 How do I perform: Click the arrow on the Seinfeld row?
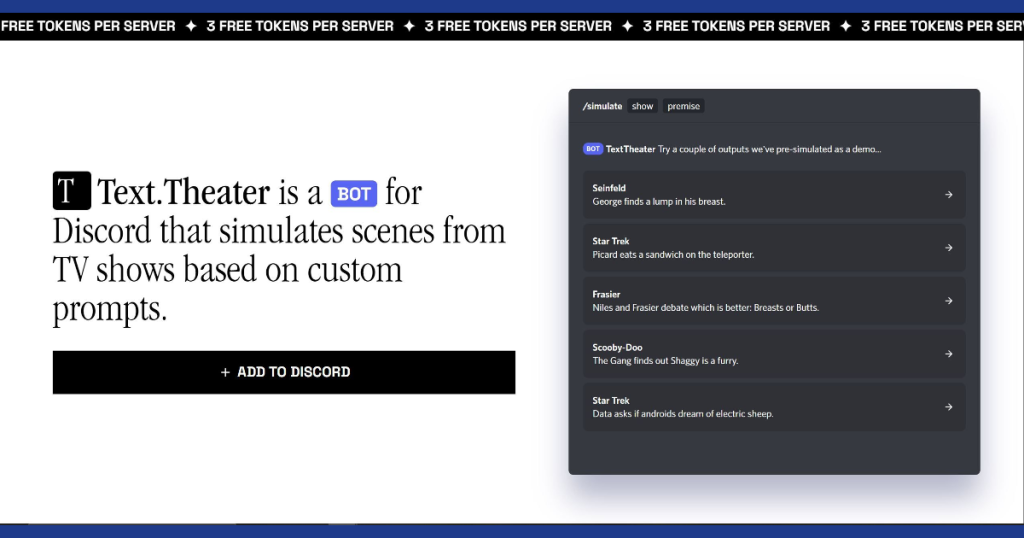[x=948, y=195]
